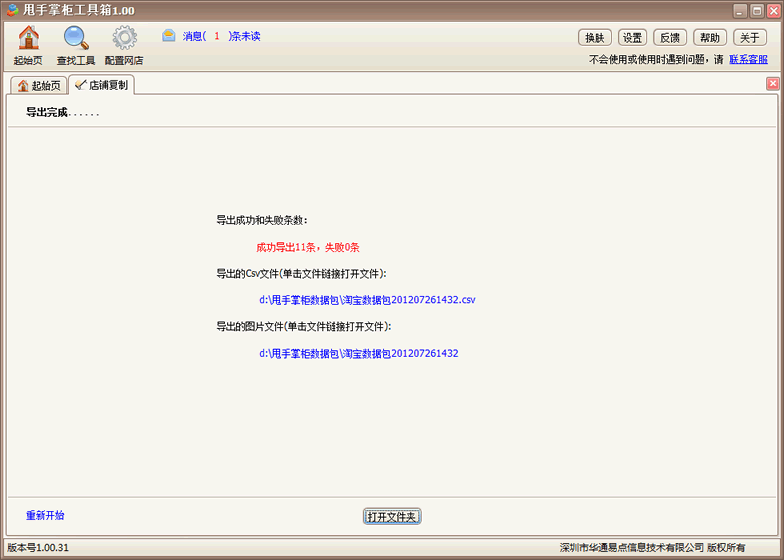Click the 深圳市华通易点 copyright text

pyautogui.click(x=652, y=548)
